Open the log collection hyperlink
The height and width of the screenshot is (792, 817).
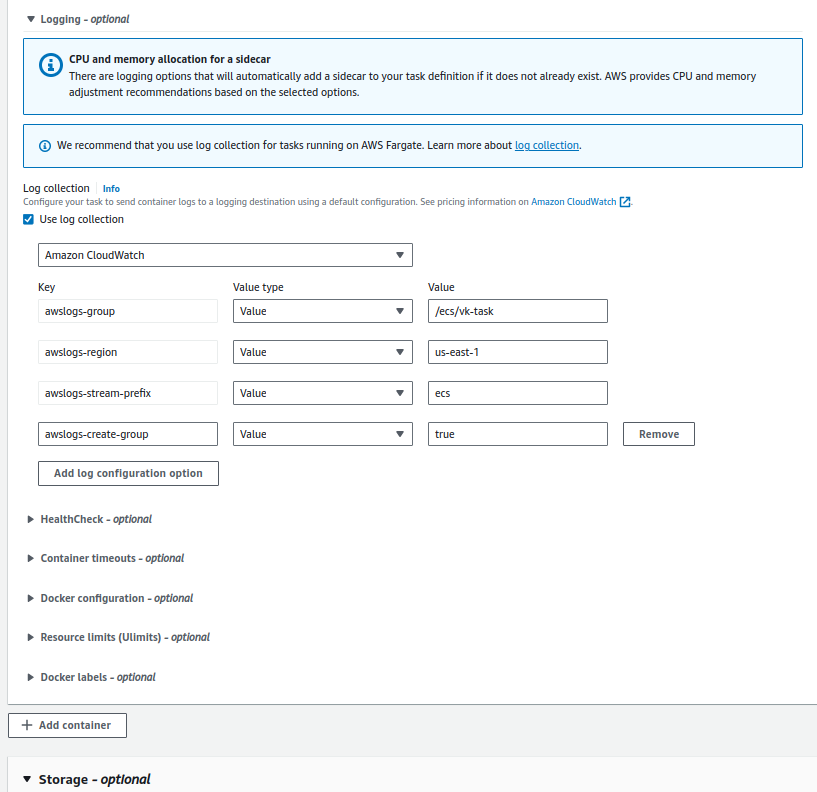click(547, 145)
